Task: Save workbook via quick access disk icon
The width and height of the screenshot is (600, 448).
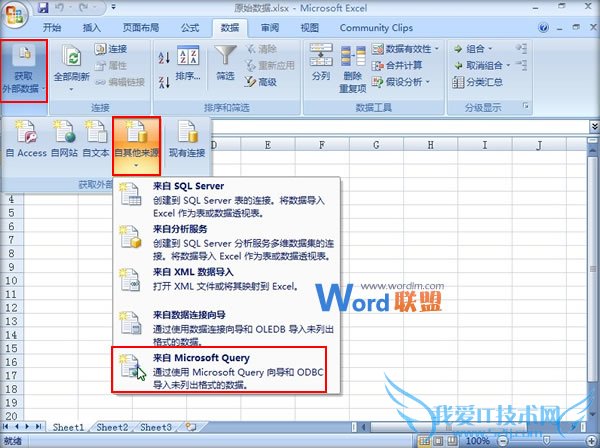Action: (43, 7)
